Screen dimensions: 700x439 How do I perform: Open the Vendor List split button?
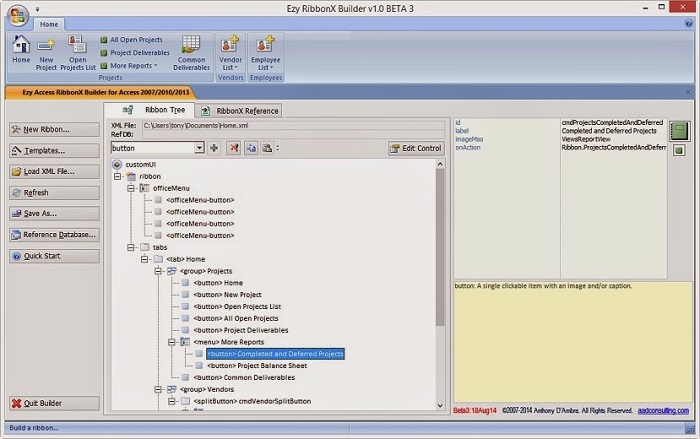[230, 53]
